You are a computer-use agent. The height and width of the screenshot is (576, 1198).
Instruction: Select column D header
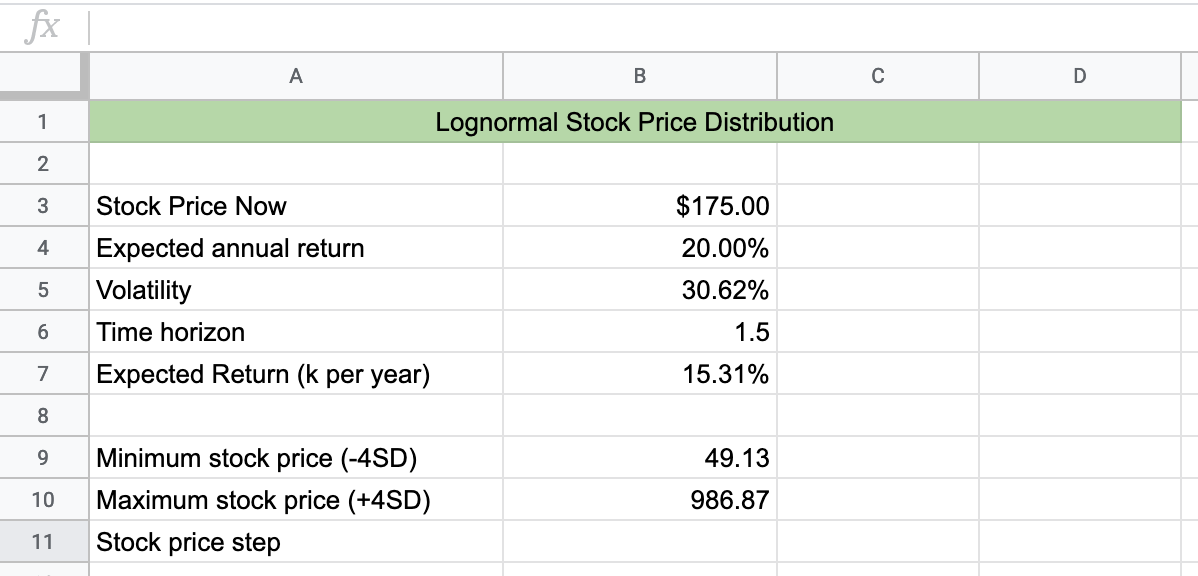tap(1080, 76)
